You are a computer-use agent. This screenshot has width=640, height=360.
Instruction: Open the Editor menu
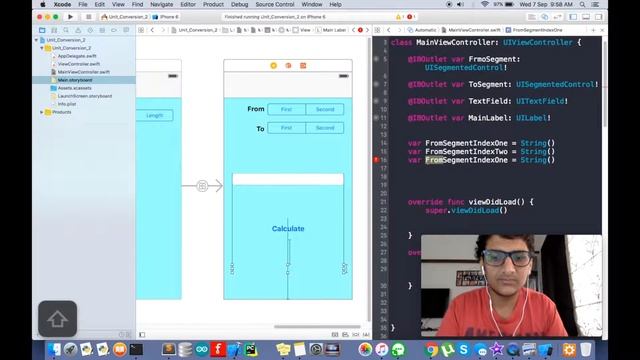click(188, 4)
